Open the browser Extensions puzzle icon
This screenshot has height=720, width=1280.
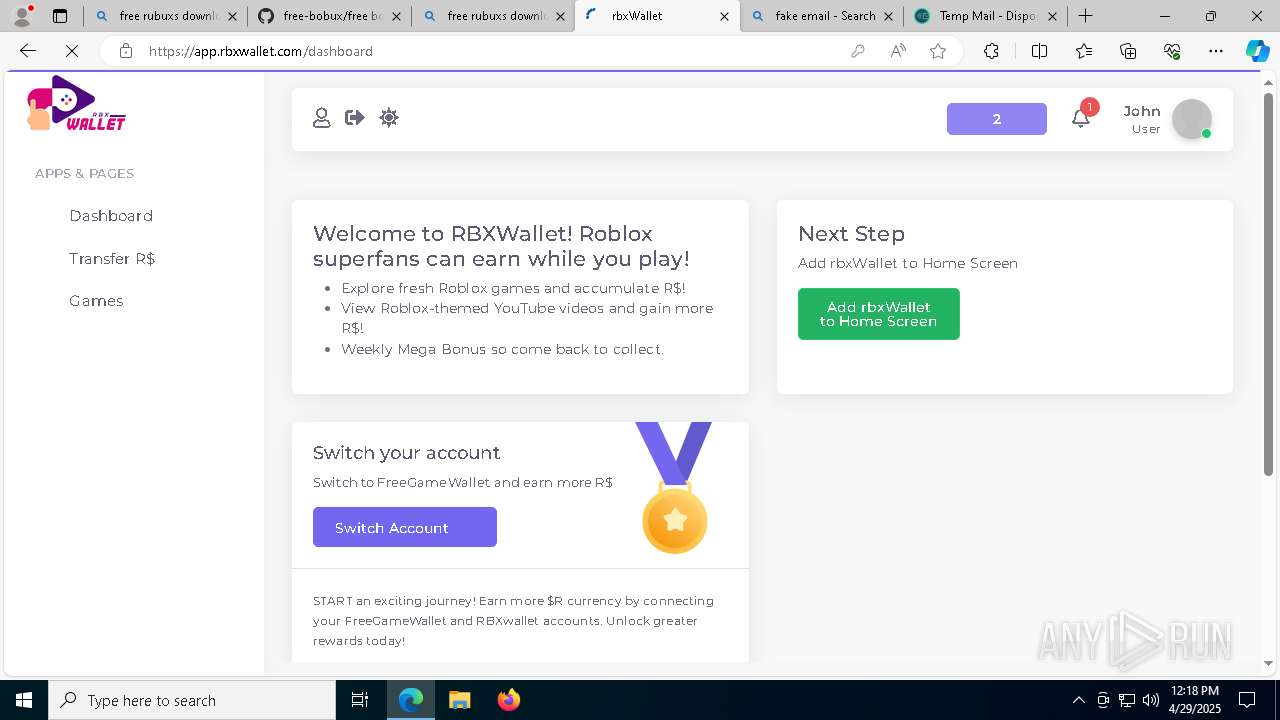coord(991,51)
